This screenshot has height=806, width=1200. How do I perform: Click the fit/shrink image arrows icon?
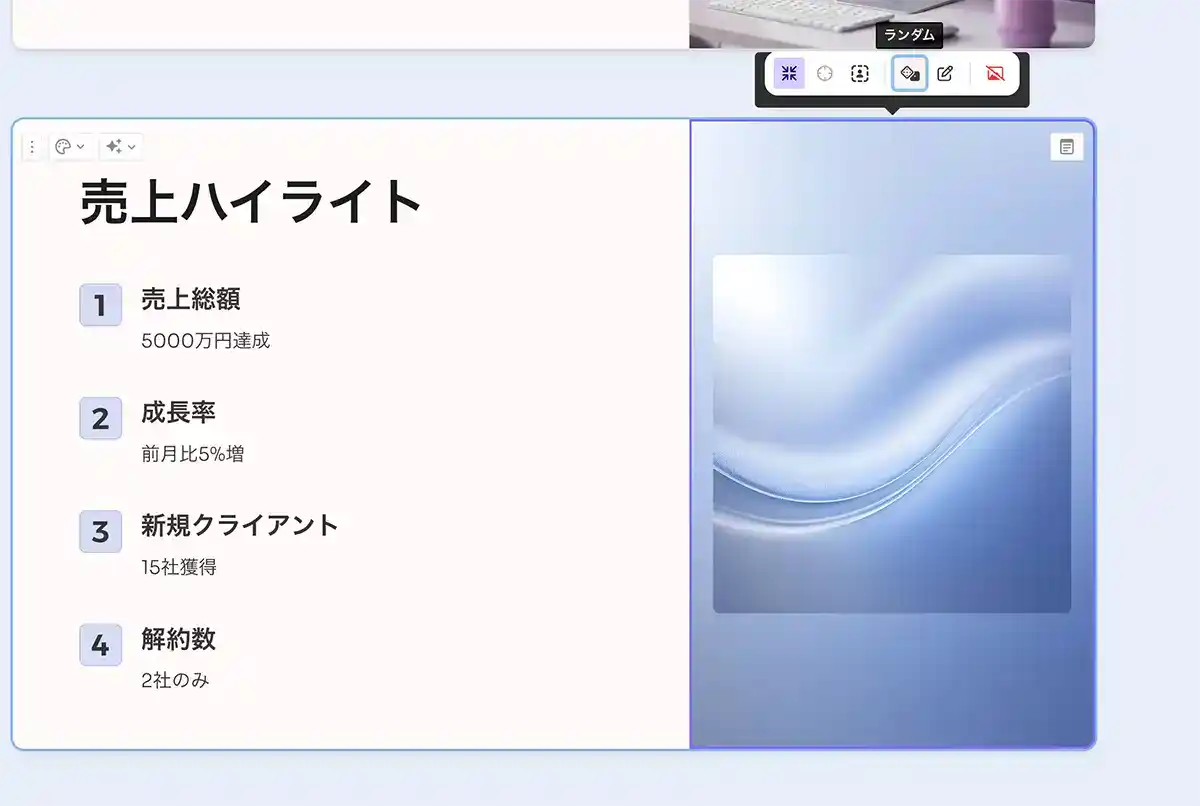789,73
